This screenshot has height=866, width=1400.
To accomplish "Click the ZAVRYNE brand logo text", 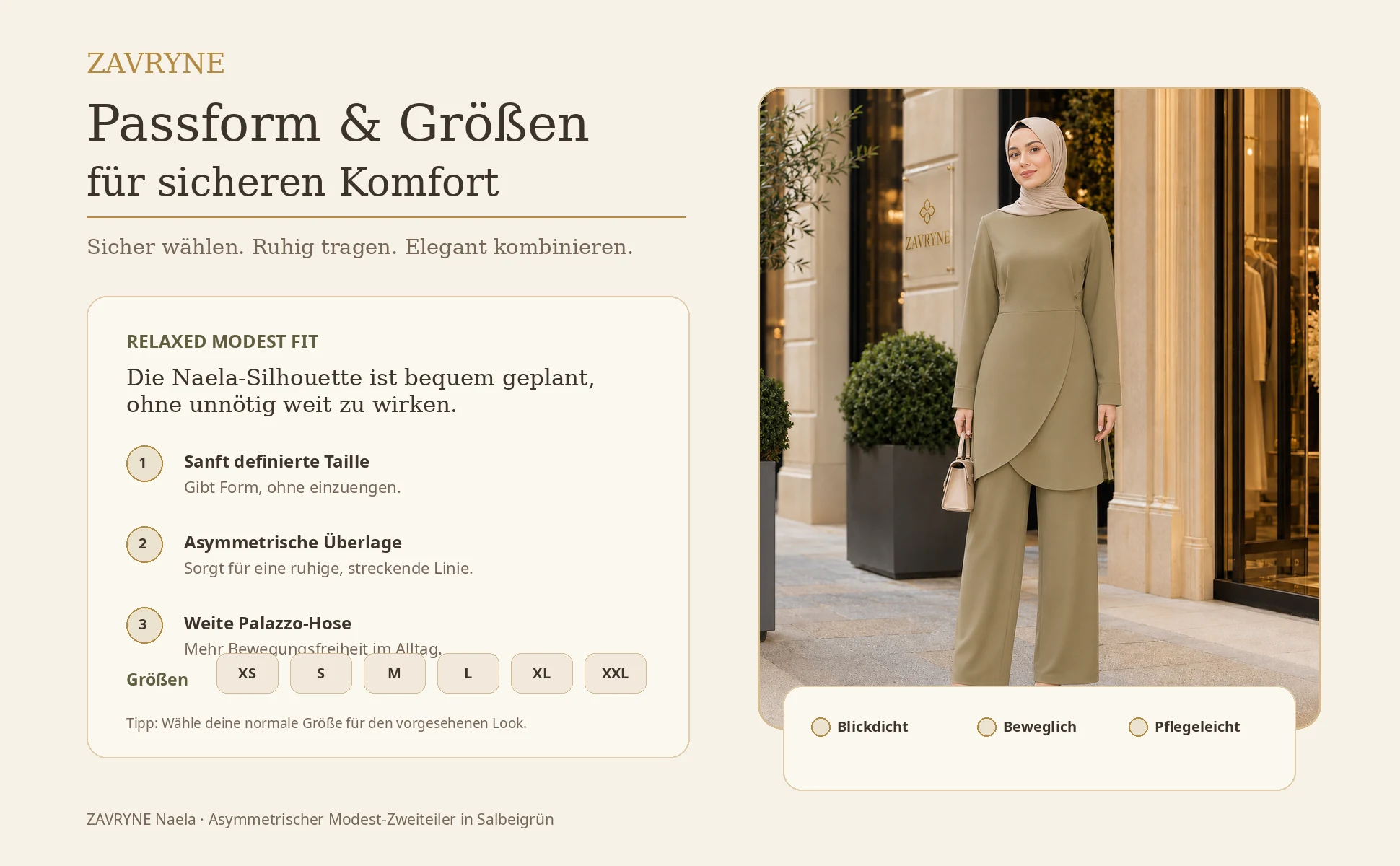I will click(x=156, y=64).
